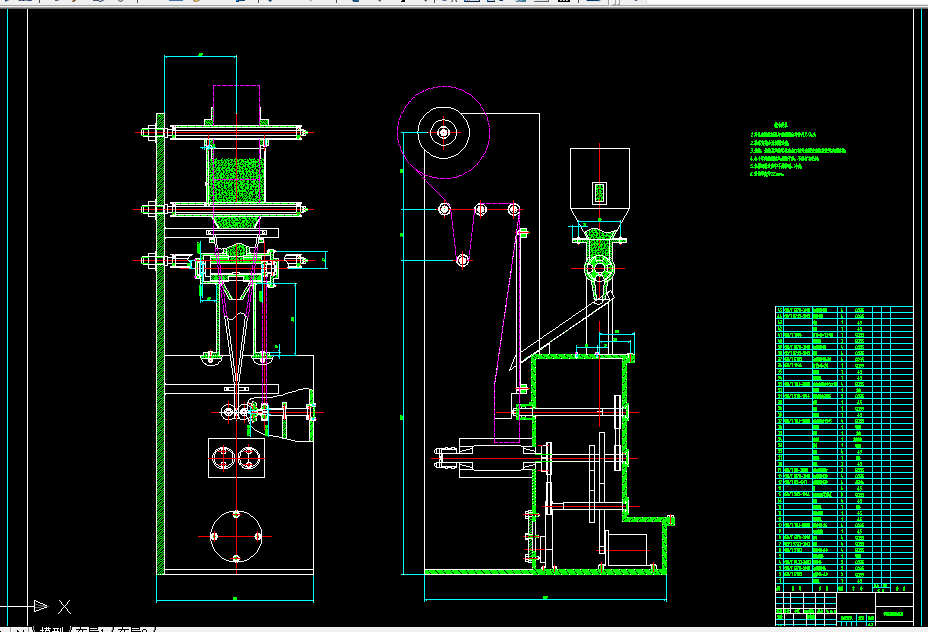Pick the small inspection window on the hopper
Viewport: 928px width, 632px height.
(x=600, y=193)
